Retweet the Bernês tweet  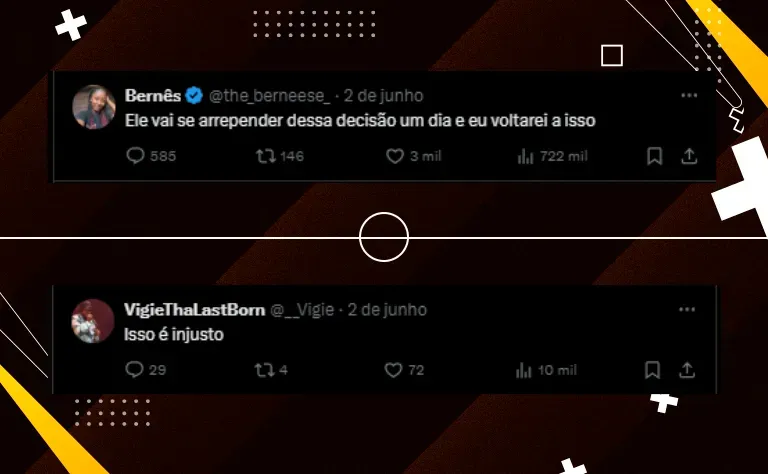coord(280,156)
